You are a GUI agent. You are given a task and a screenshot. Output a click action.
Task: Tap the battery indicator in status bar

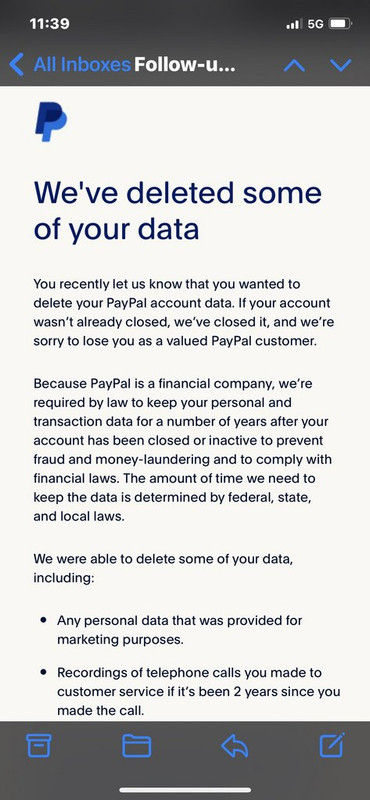(x=340, y=24)
